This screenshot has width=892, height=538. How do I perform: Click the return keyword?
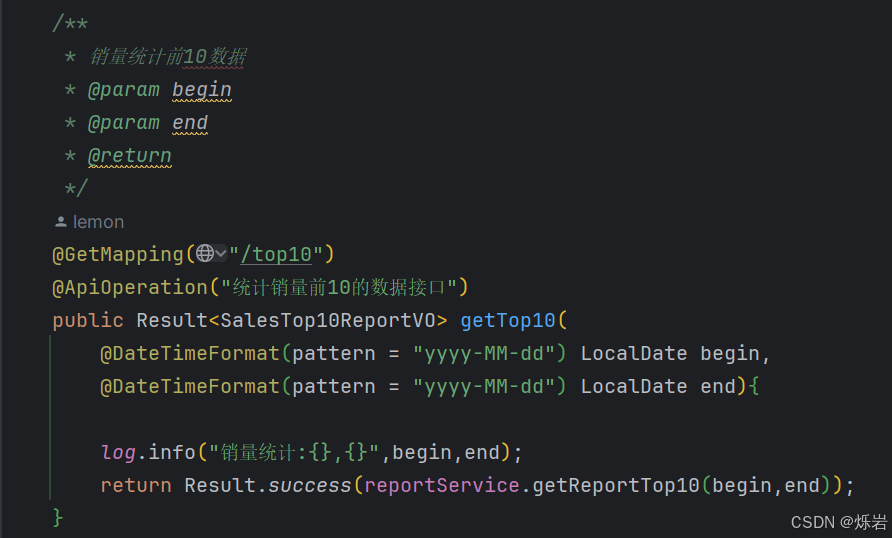(136, 485)
